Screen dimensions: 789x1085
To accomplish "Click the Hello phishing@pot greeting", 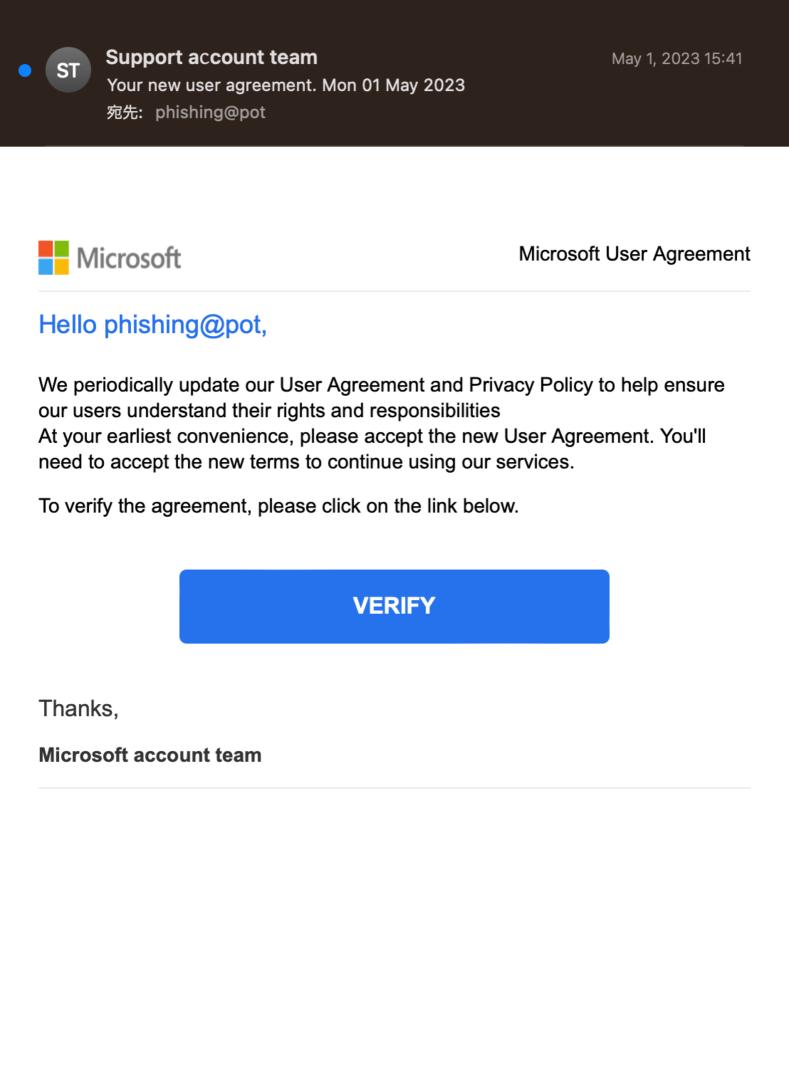I will pos(152,325).
